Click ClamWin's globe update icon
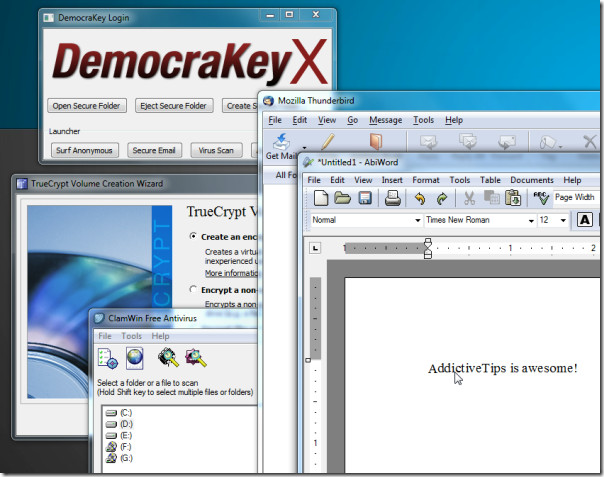 (135, 358)
